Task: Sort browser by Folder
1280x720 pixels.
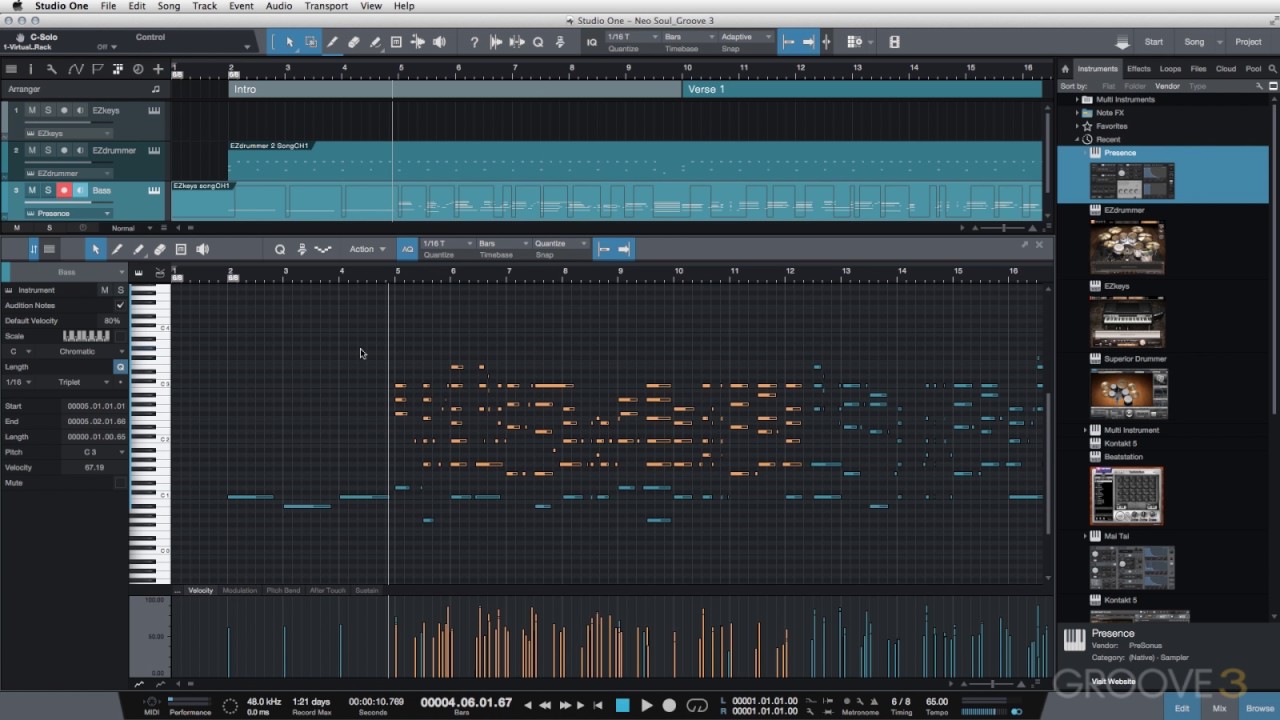Action: (1136, 86)
